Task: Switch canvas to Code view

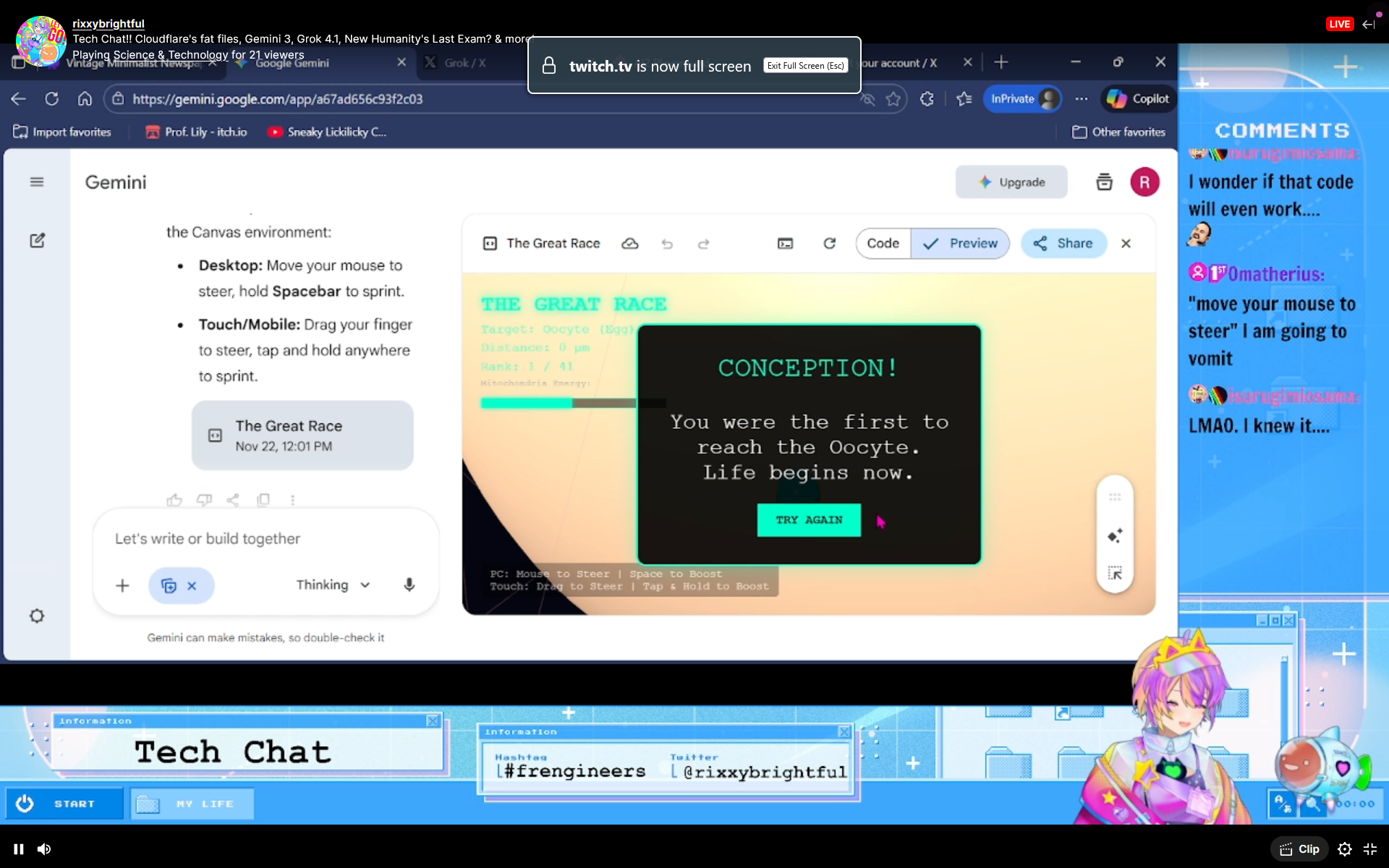Action: pyautogui.click(x=883, y=244)
